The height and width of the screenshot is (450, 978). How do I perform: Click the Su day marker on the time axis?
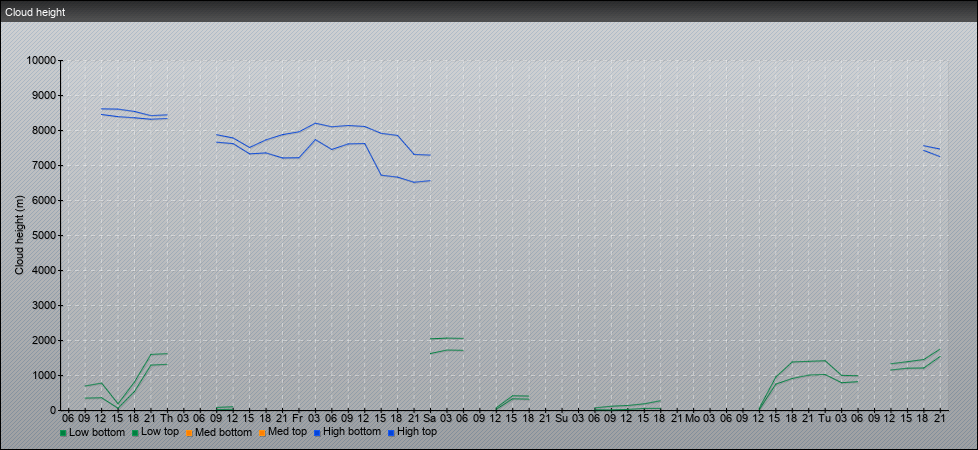pos(560,417)
